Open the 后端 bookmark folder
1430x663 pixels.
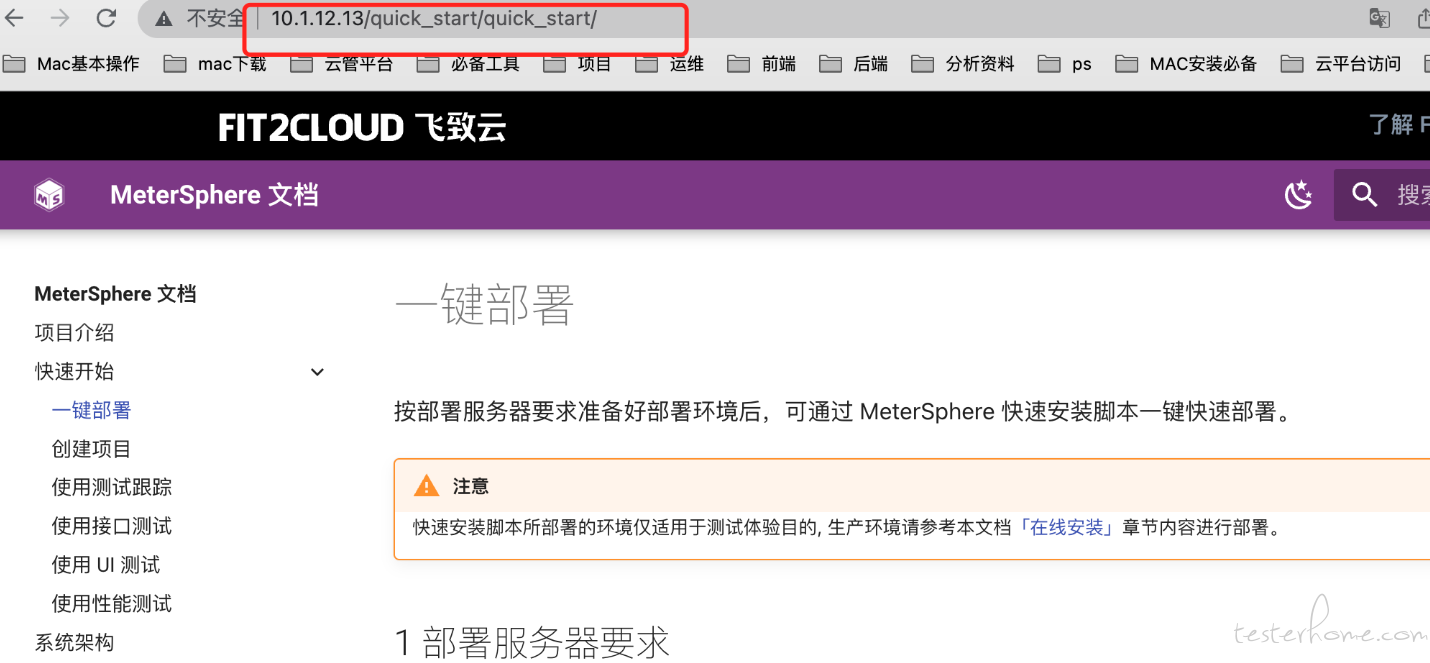(854, 64)
